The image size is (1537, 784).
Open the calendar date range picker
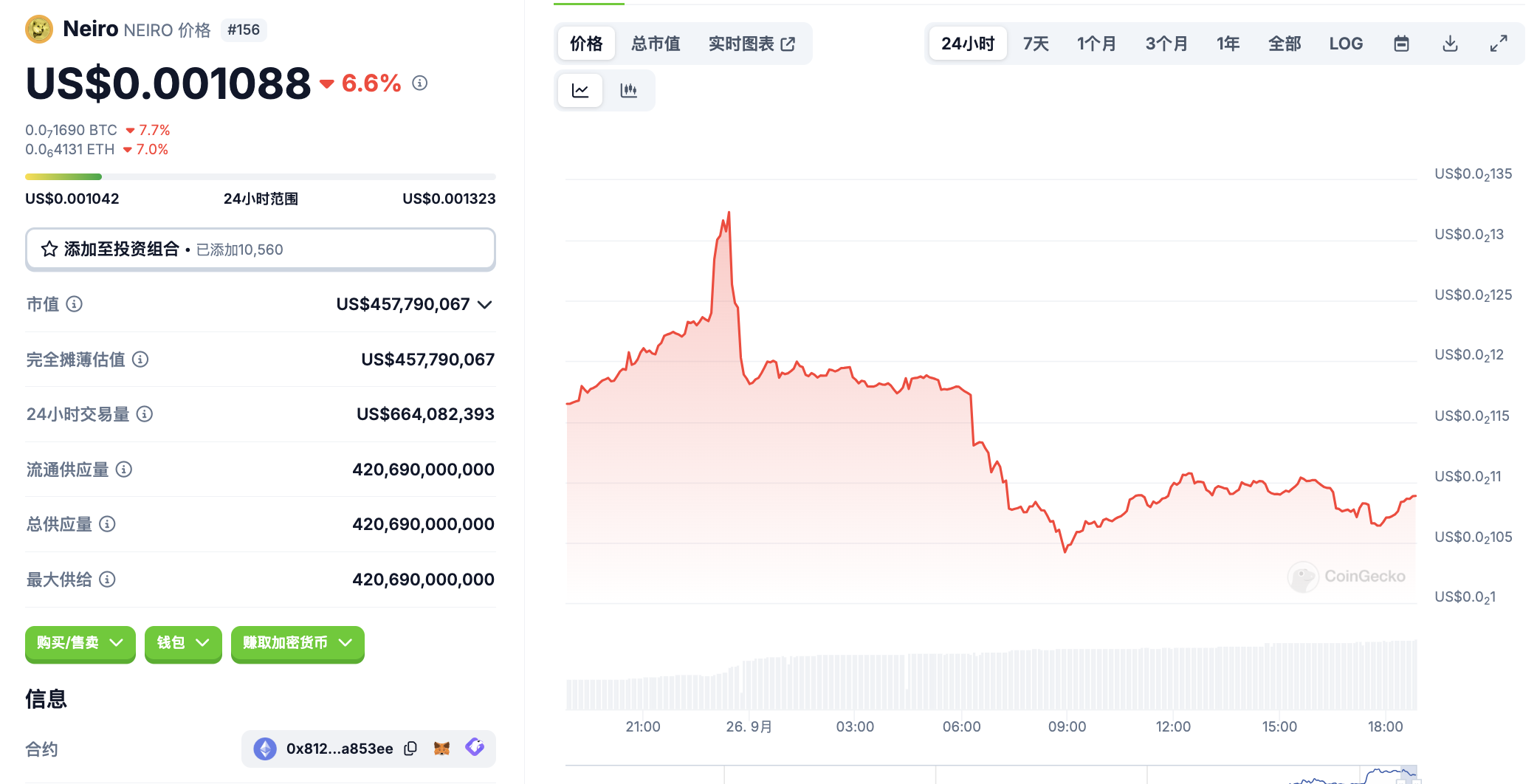click(x=1401, y=44)
